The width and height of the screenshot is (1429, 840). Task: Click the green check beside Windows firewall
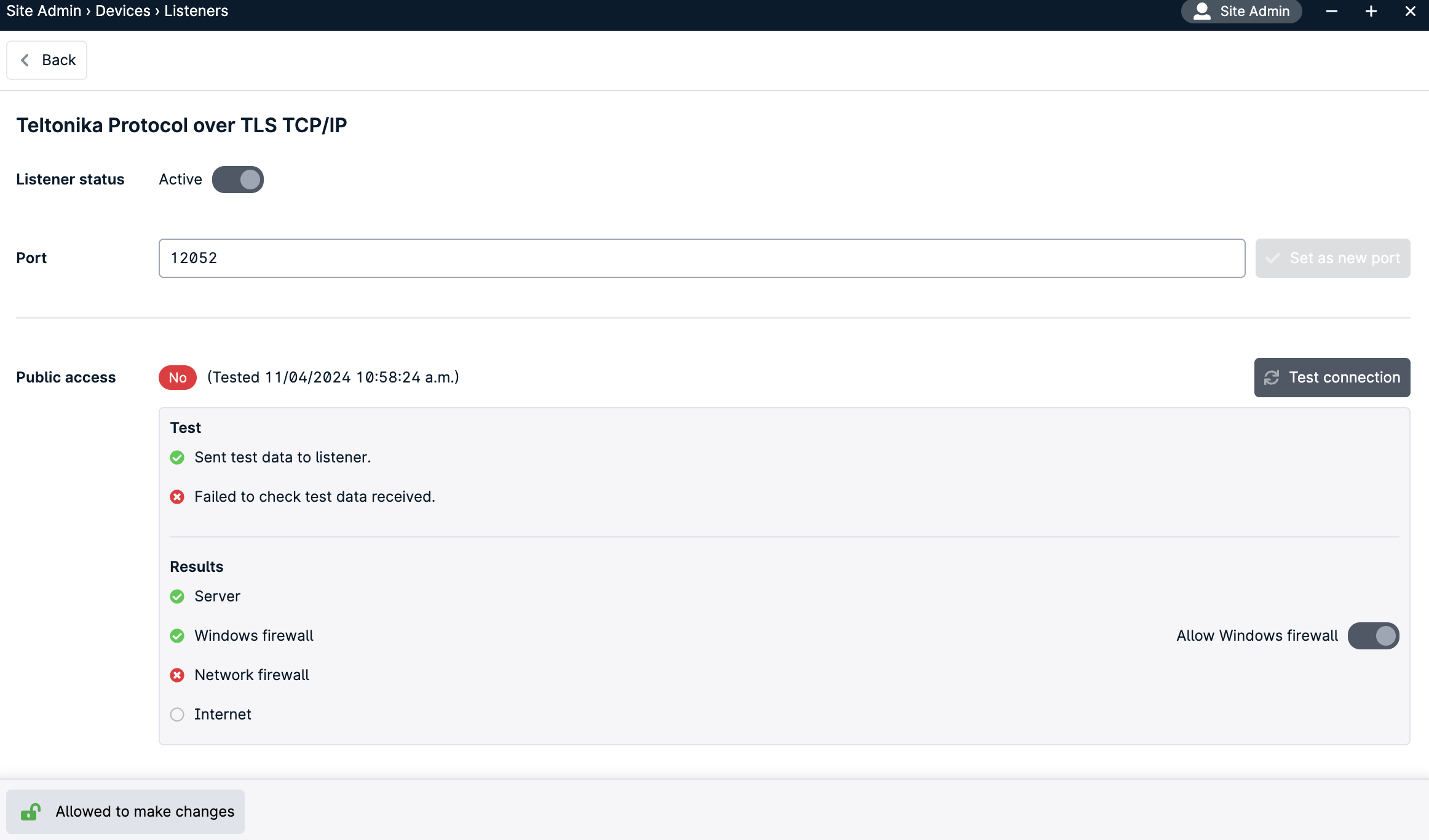(177, 636)
